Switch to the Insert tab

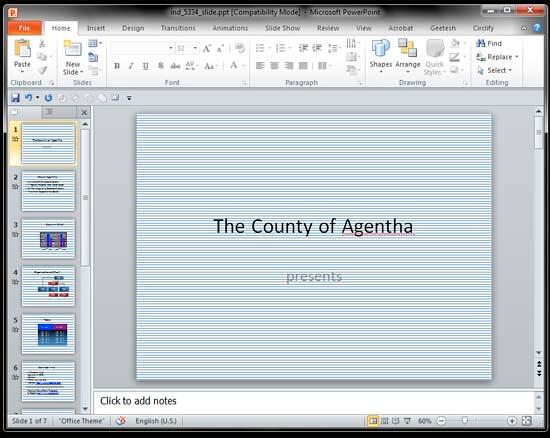(x=96, y=28)
